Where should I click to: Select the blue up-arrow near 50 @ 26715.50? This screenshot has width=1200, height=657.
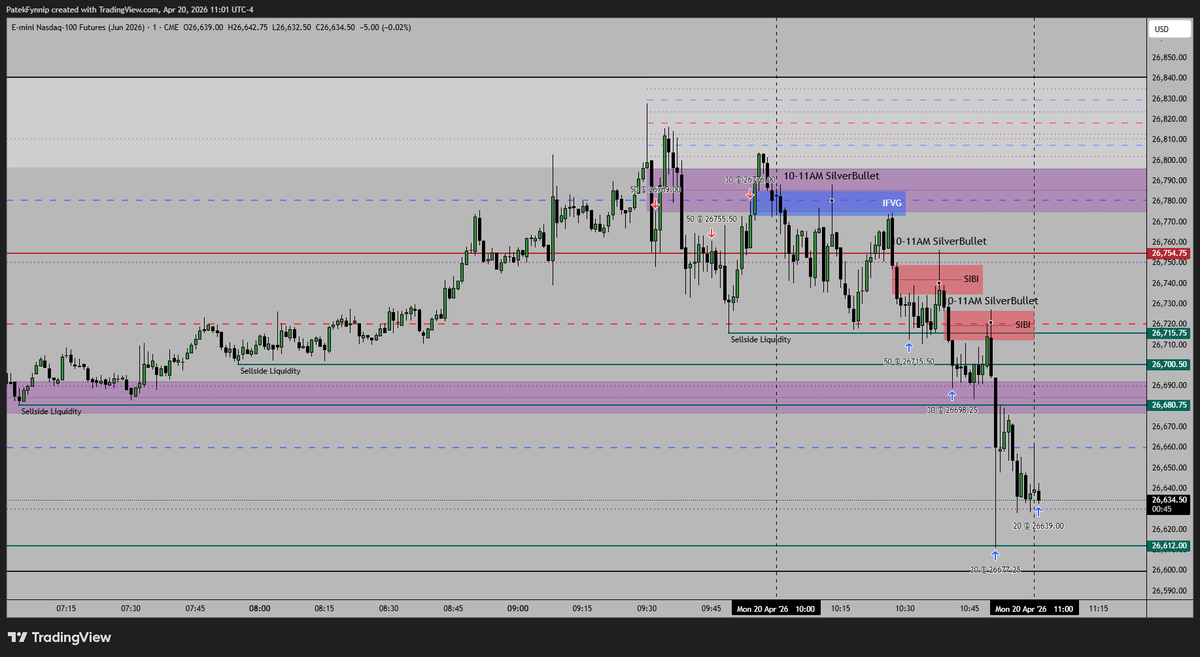[x=908, y=346]
